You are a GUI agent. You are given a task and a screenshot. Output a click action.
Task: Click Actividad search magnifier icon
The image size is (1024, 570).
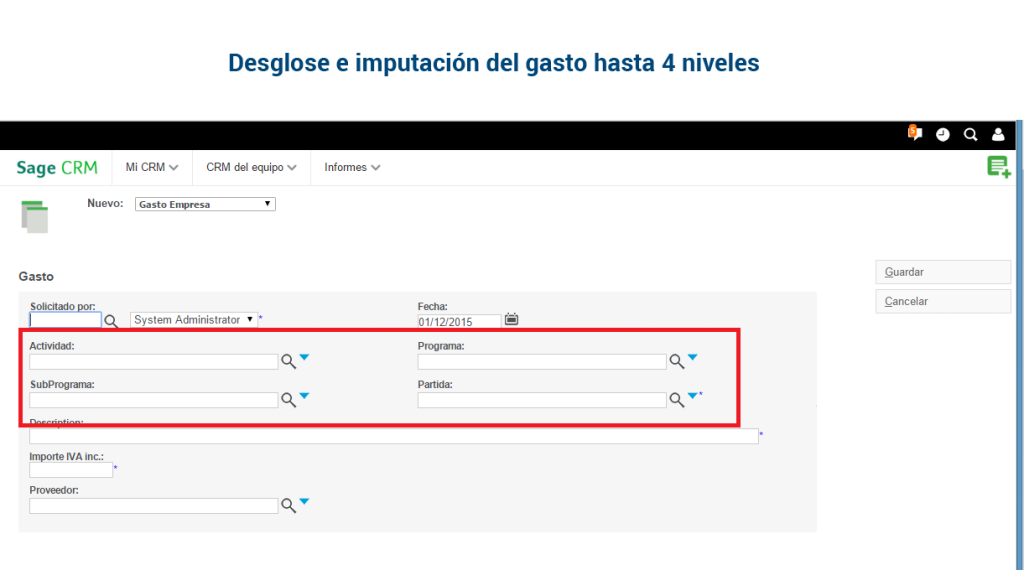(288, 361)
